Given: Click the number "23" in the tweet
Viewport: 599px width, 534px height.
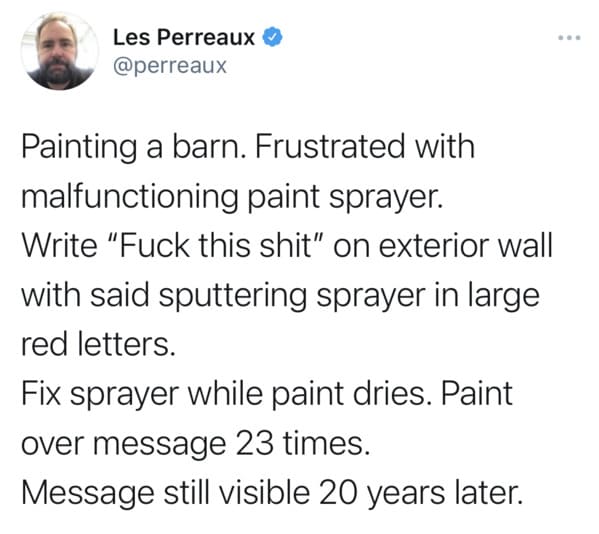Looking at the screenshot, I should [x=254, y=443].
